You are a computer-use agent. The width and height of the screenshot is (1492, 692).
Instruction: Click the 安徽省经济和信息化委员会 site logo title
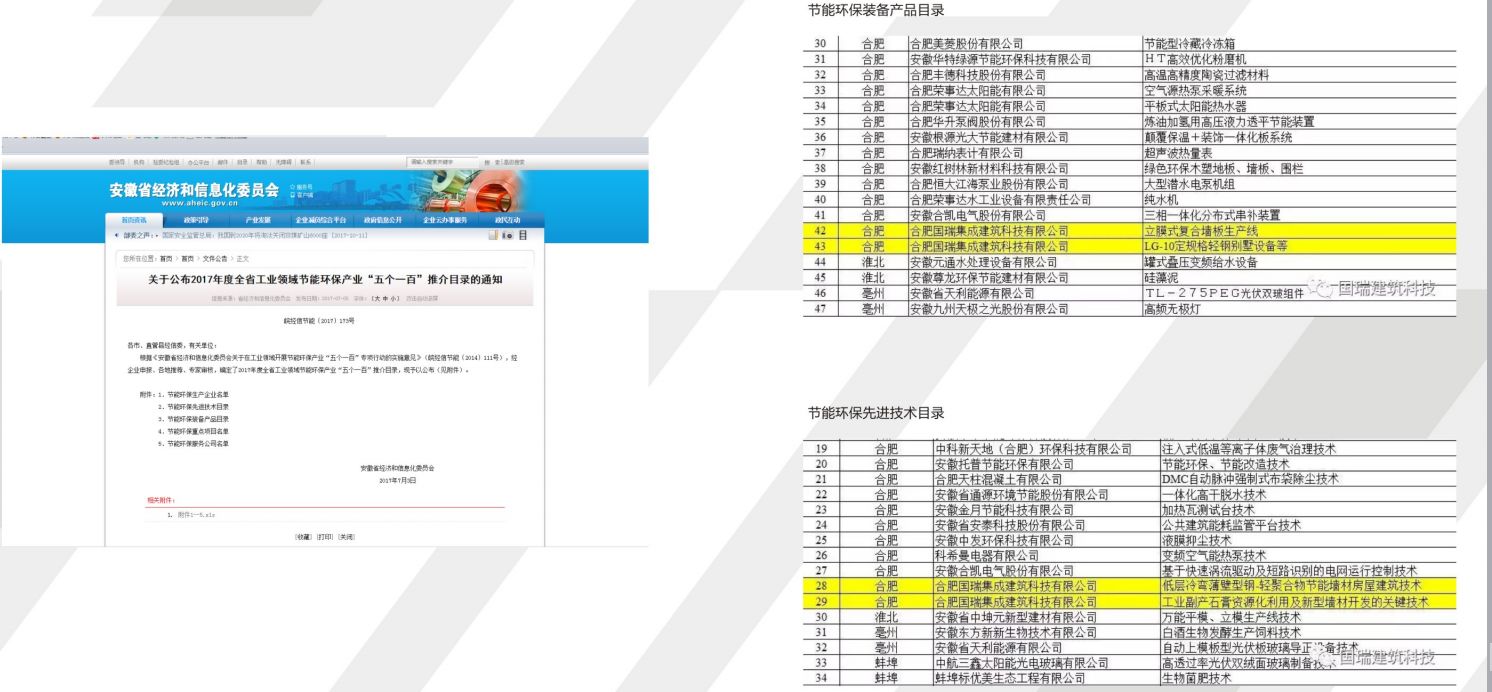pyautogui.click(x=194, y=190)
